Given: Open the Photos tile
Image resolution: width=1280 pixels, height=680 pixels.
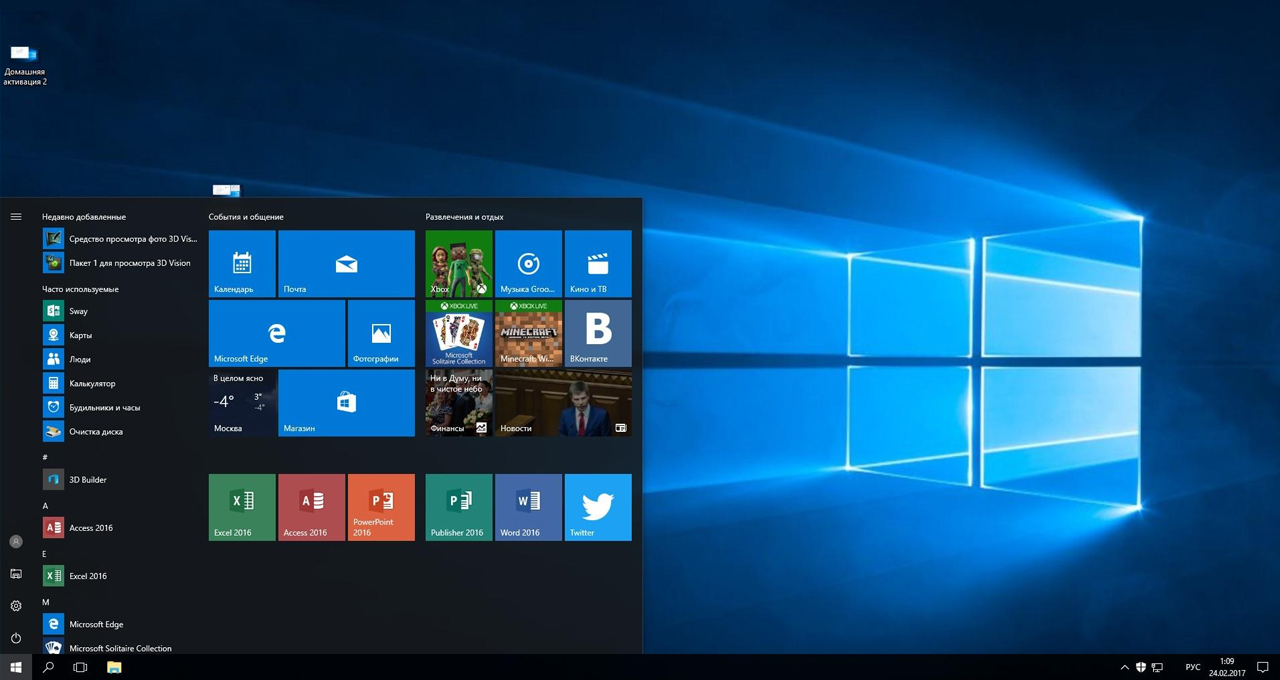Looking at the screenshot, I should 381,333.
